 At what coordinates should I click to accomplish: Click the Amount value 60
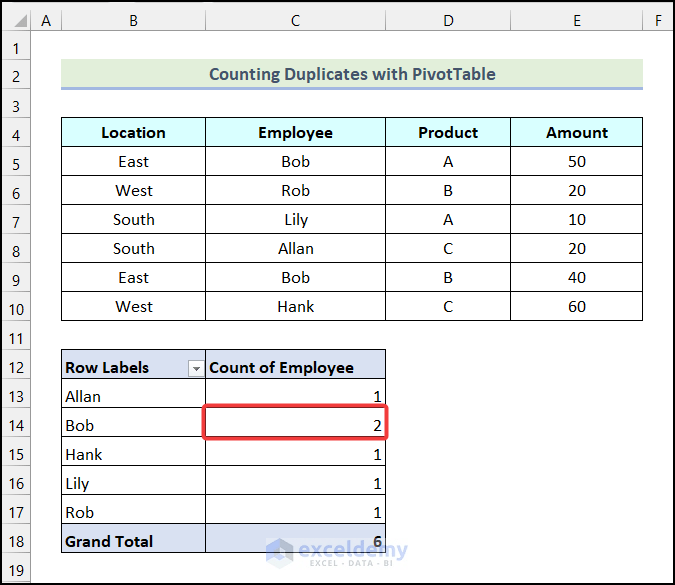(x=576, y=306)
